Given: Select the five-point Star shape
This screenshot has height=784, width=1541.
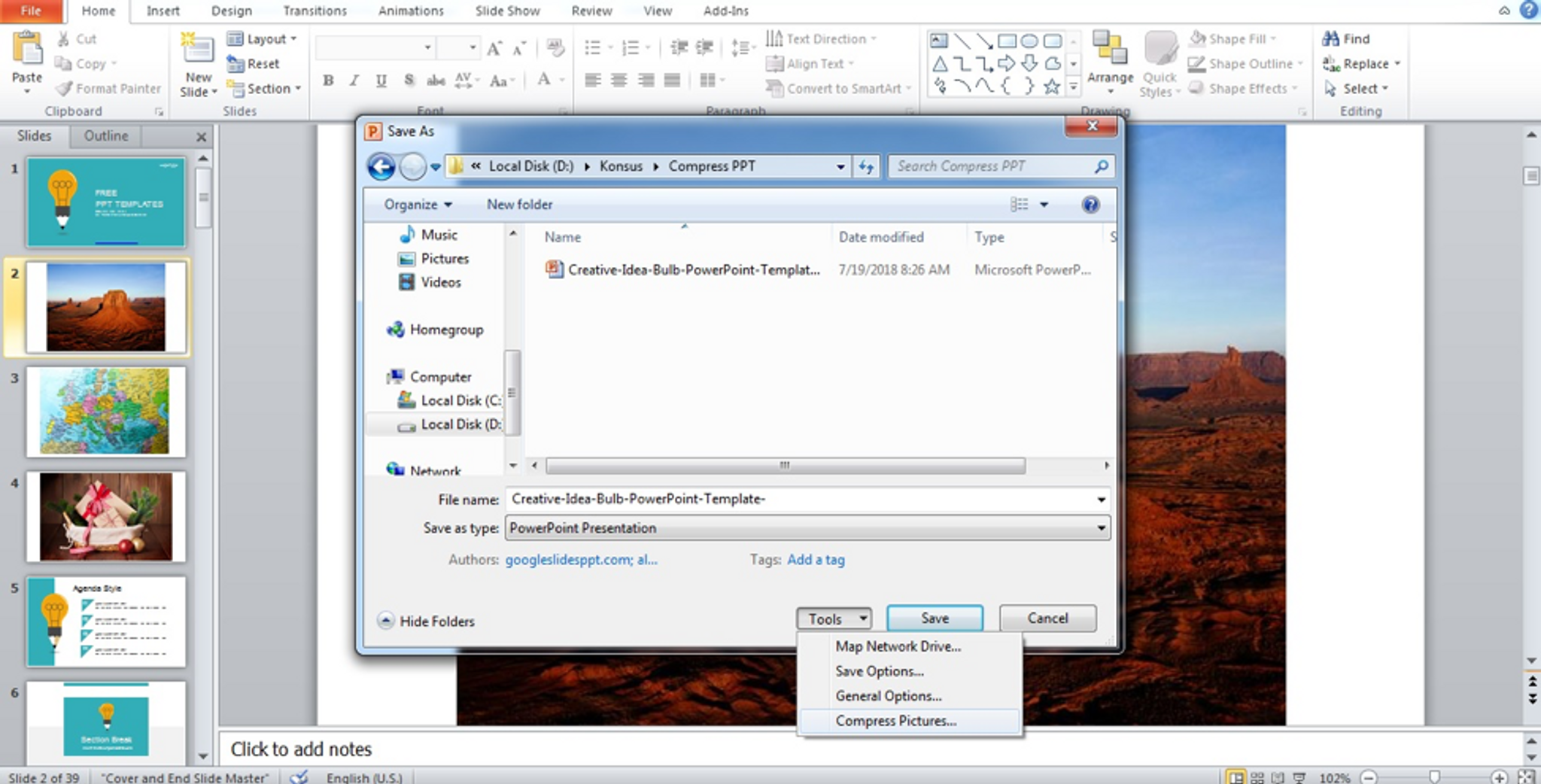Looking at the screenshot, I should click(x=1052, y=87).
